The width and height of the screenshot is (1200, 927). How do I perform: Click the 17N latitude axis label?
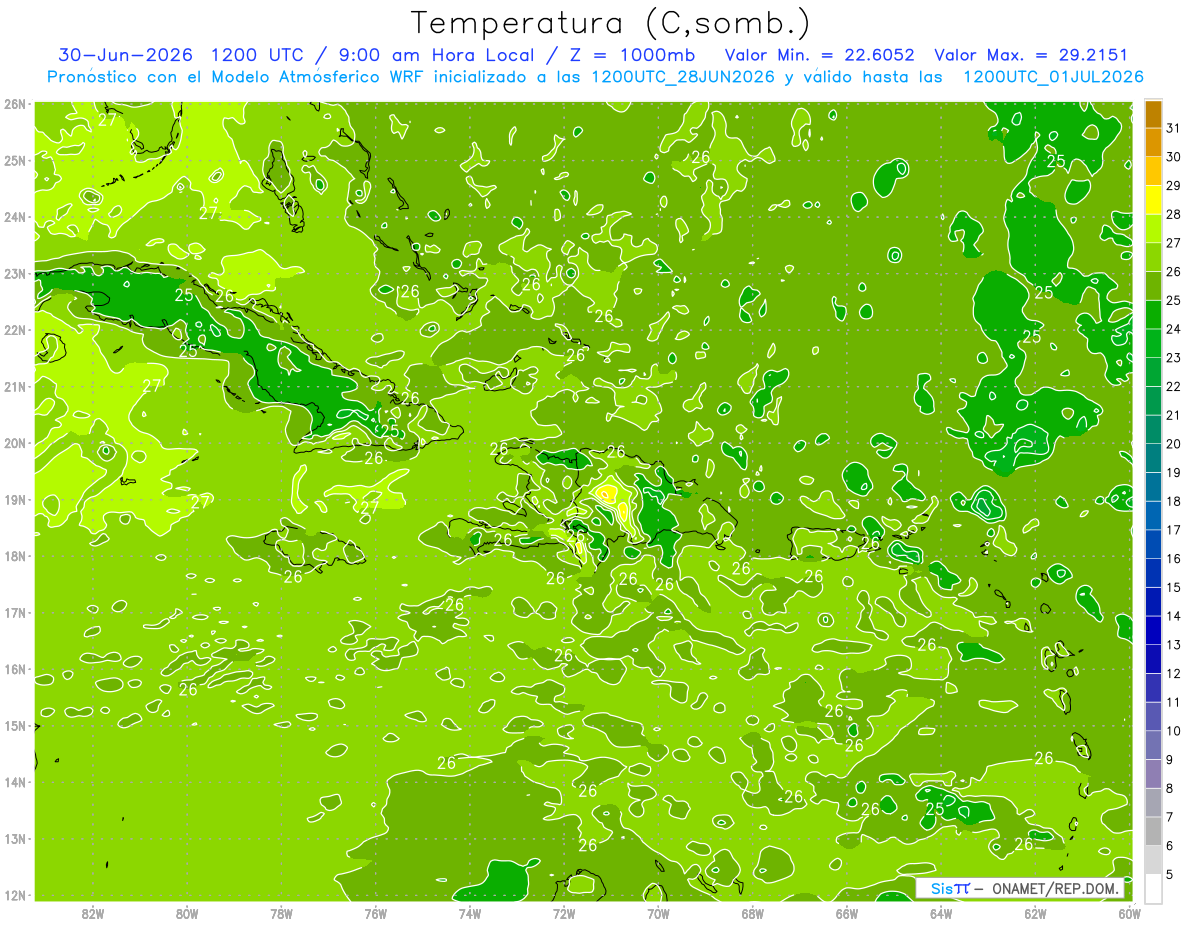(14, 613)
